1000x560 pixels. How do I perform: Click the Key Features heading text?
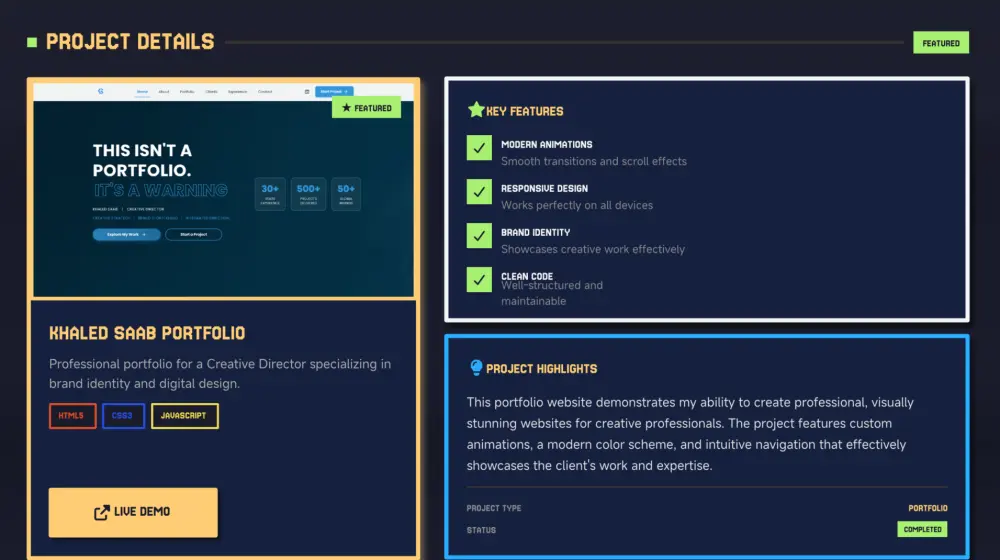click(525, 112)
